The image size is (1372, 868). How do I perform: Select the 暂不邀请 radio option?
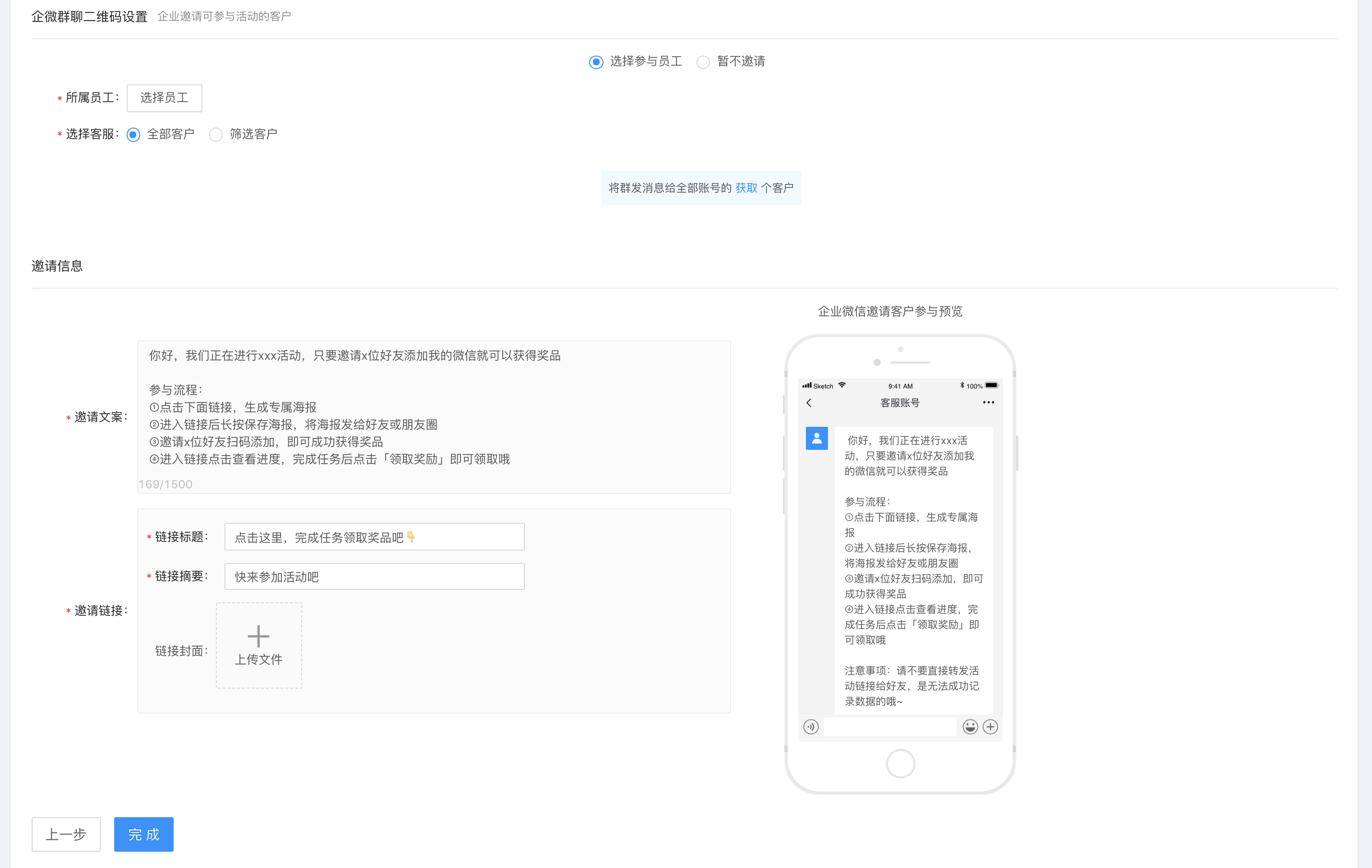[703, 61]
